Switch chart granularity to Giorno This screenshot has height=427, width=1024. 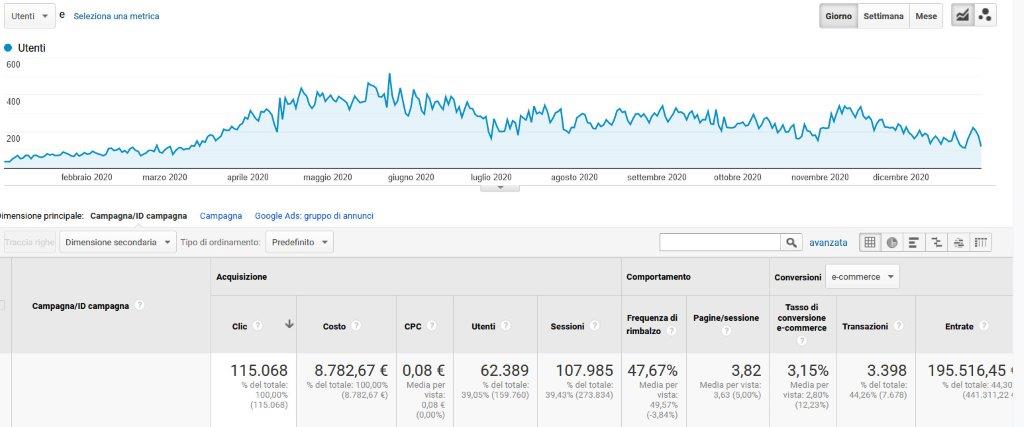[839, 16]
